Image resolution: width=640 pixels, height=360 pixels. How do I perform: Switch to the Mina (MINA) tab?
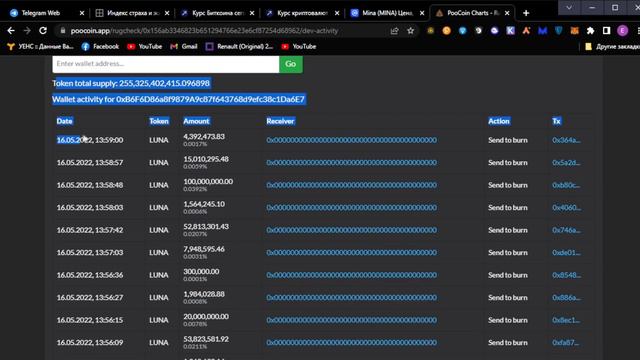tap(388, 13)
